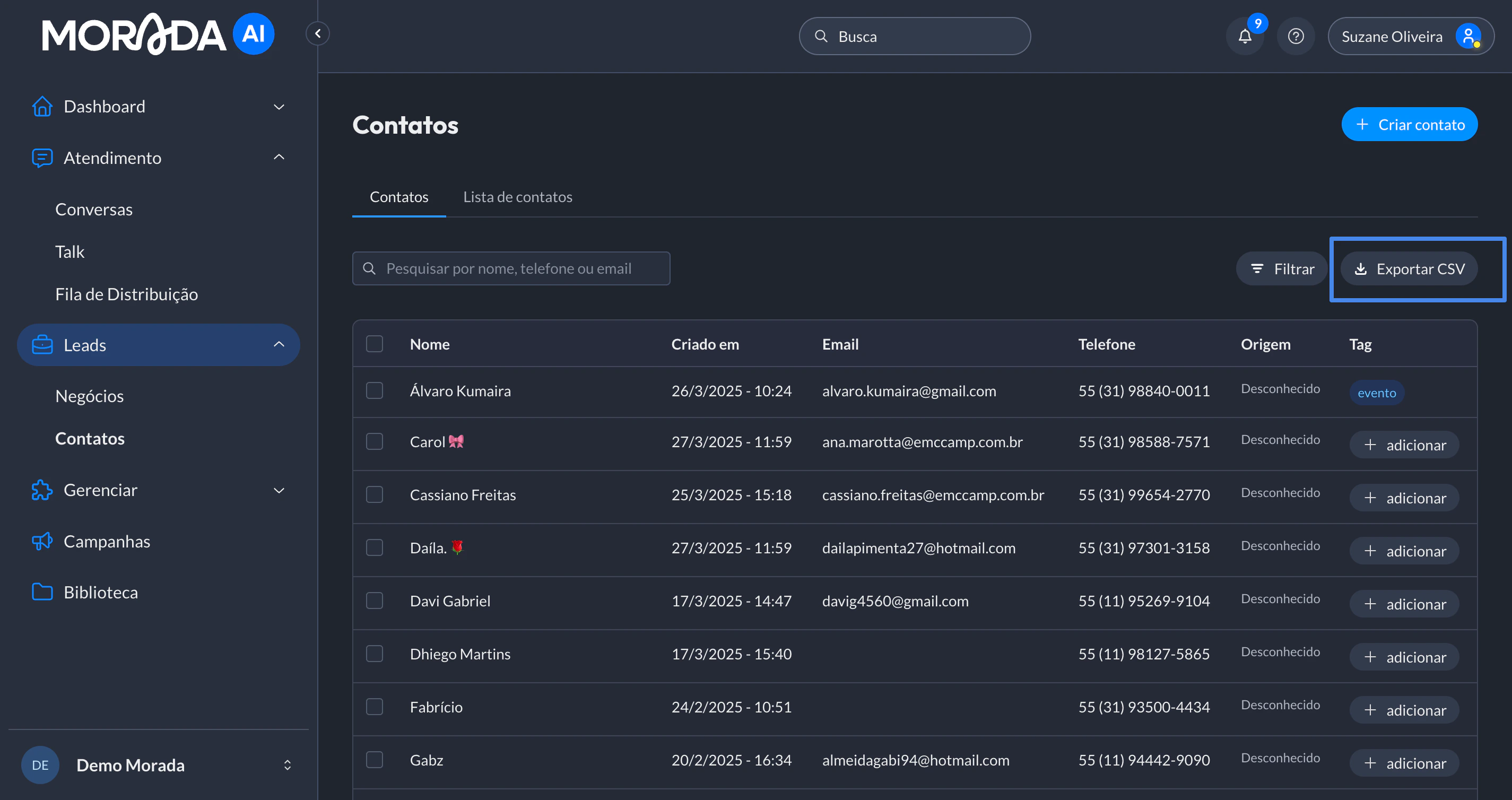Click the contact search input field

point(510,268)
